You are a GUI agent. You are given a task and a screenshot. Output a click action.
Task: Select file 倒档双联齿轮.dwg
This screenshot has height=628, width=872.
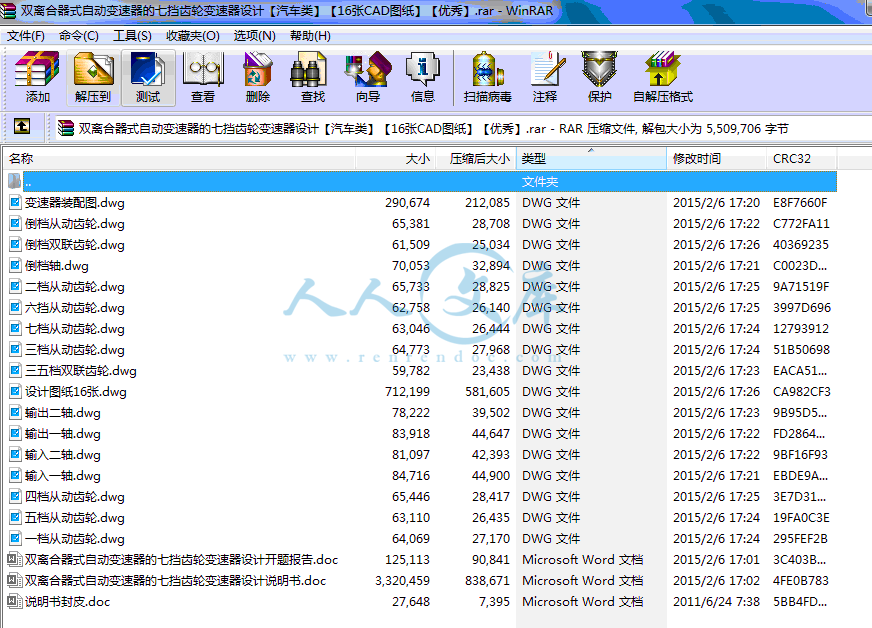pos(75,245)
